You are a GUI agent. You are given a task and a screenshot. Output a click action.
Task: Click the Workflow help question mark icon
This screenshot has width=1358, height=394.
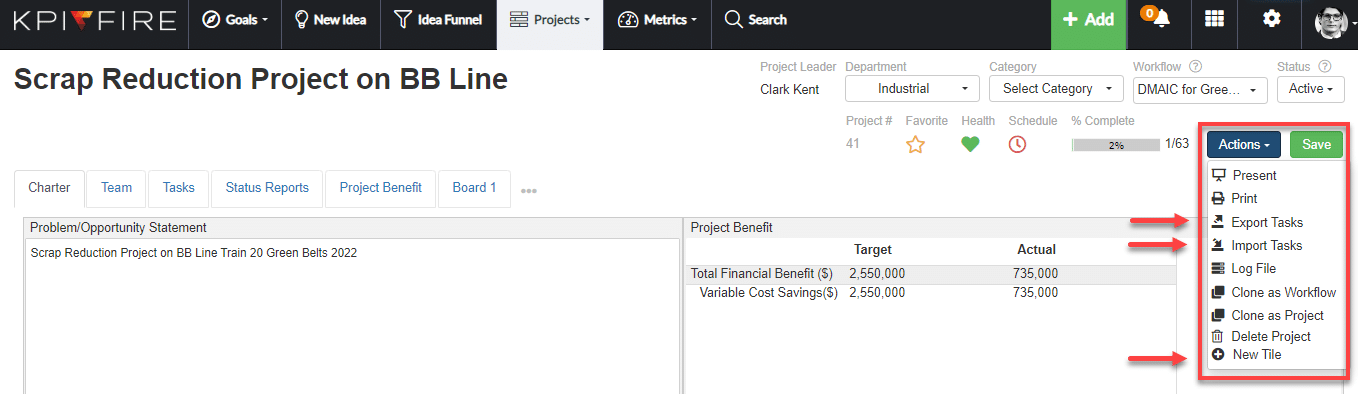[1195, 67]
